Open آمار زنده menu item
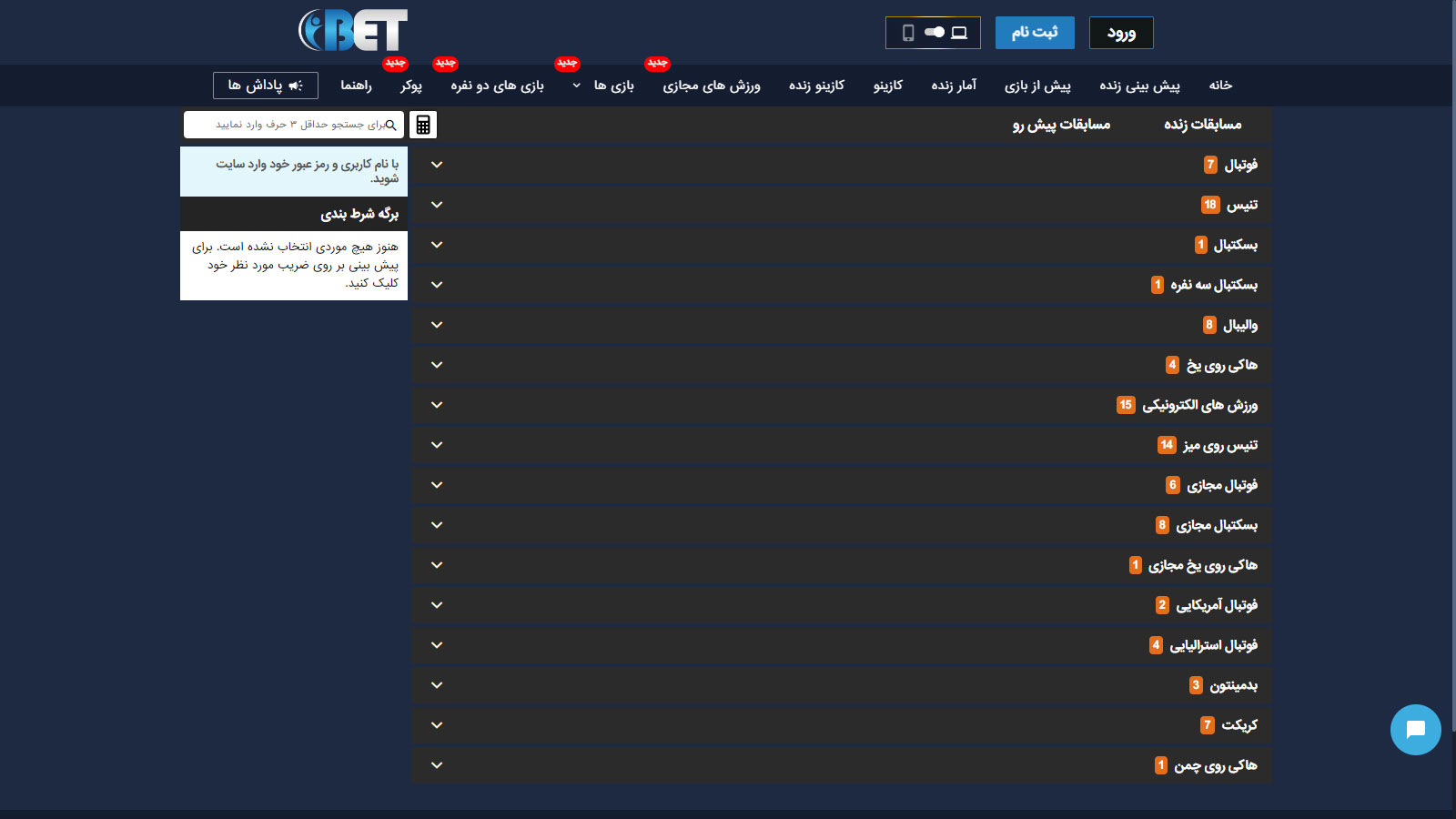 [954, 86]
